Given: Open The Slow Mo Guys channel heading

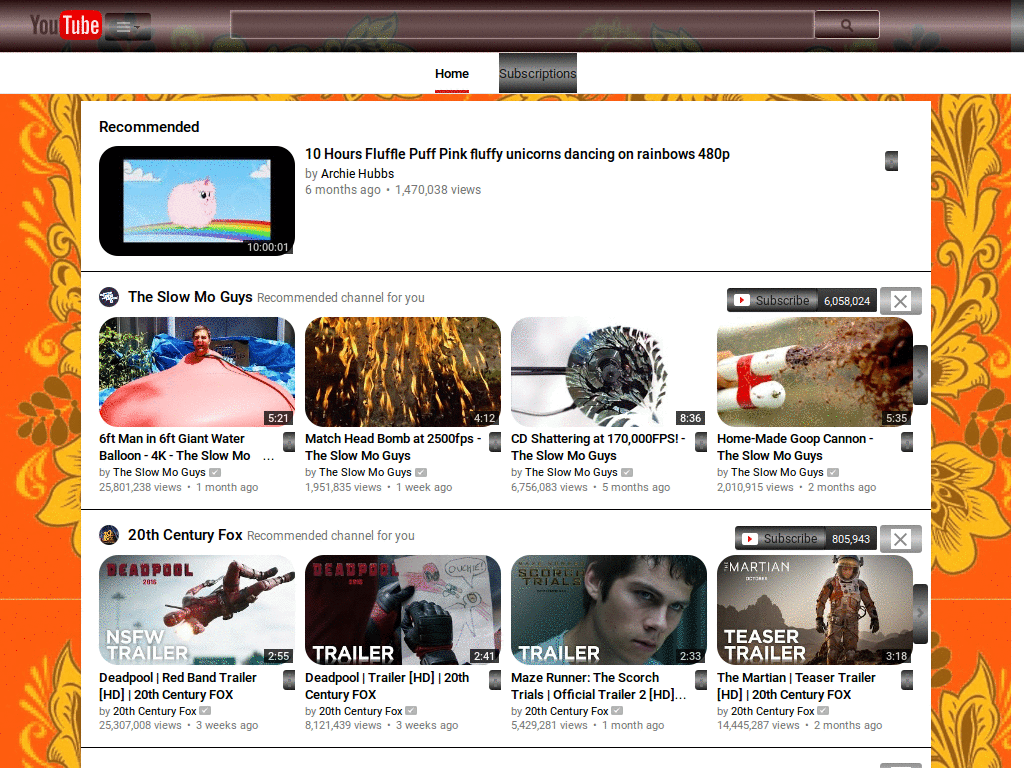Looking at the screenshot, I should (190, 297).
